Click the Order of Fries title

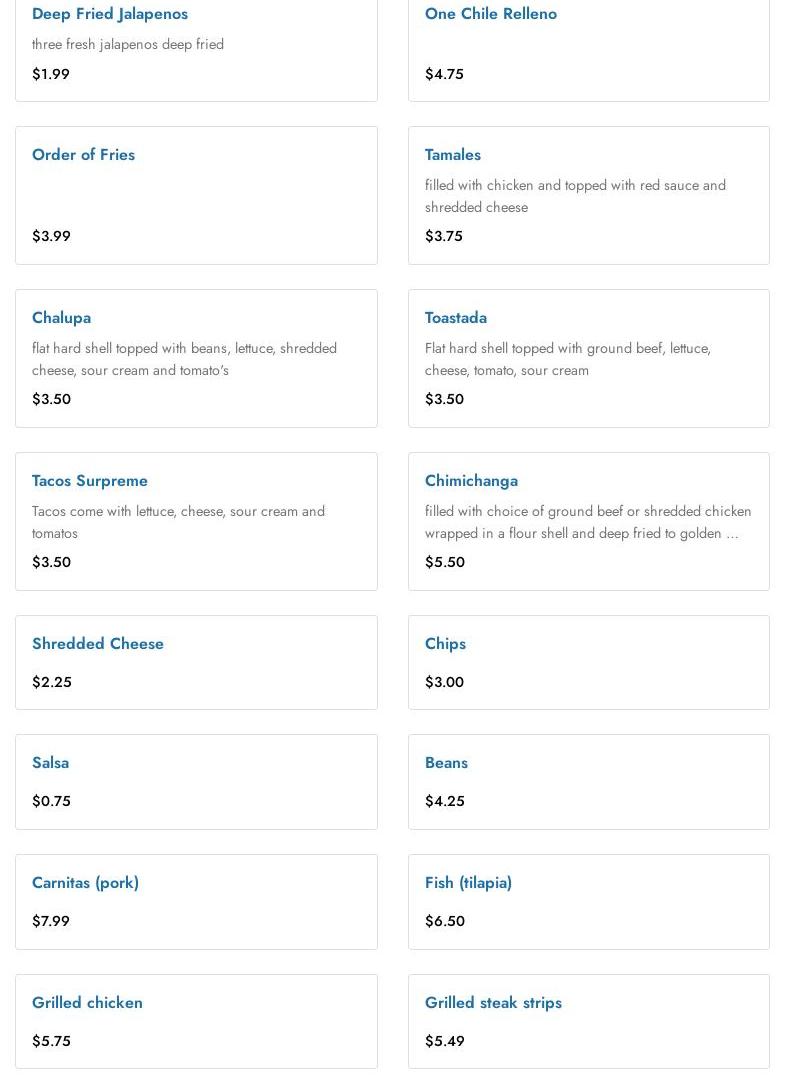(83, 155)
